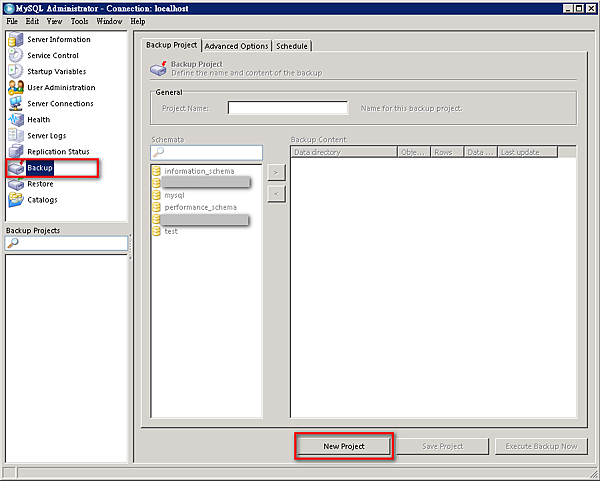The width and height of the screenshot is (600, 481).
Task: Select Server Logs in the sidebar
Action: [x=47, y=136]
